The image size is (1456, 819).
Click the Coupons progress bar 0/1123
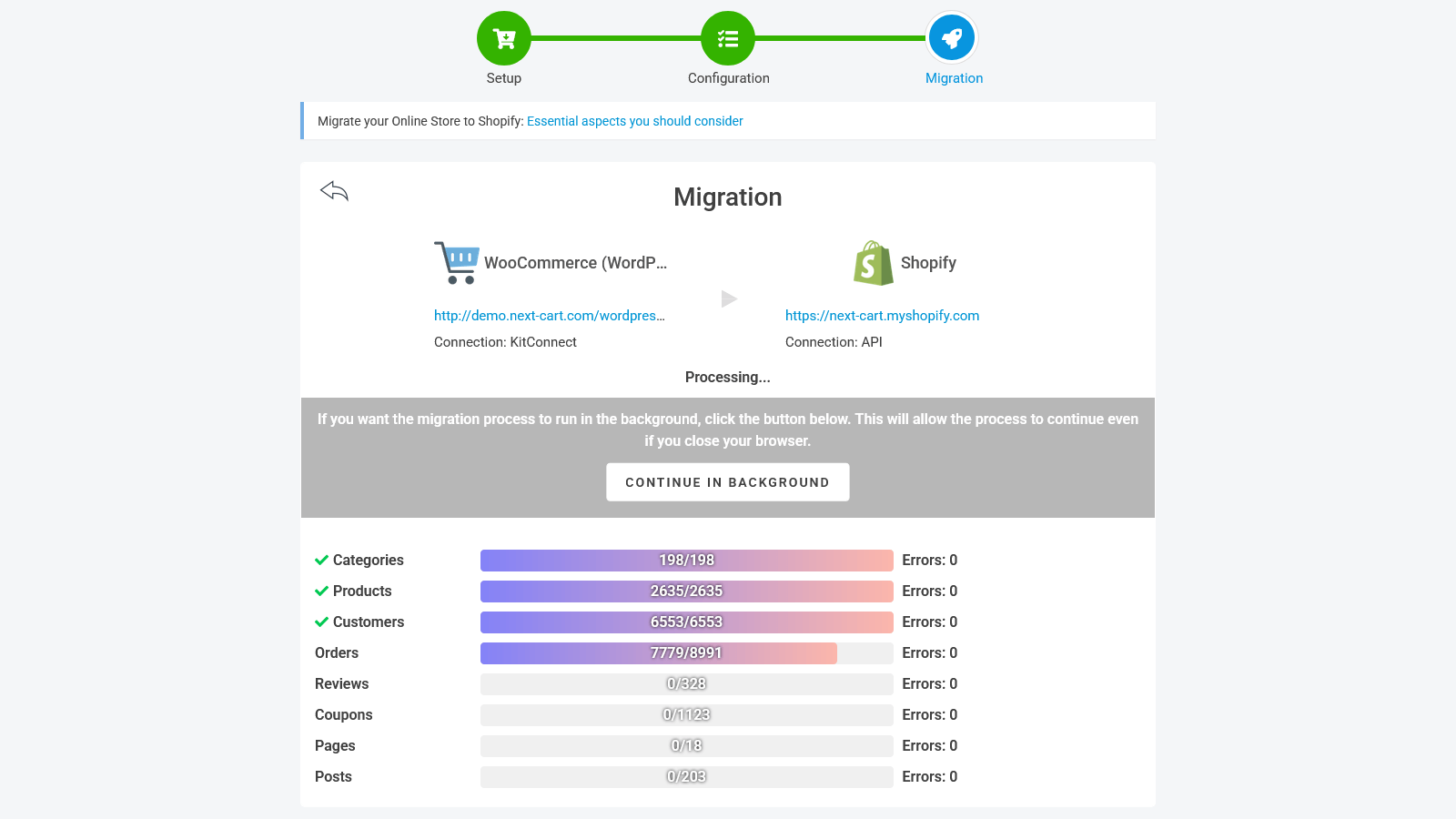click(x=687, y=715)
